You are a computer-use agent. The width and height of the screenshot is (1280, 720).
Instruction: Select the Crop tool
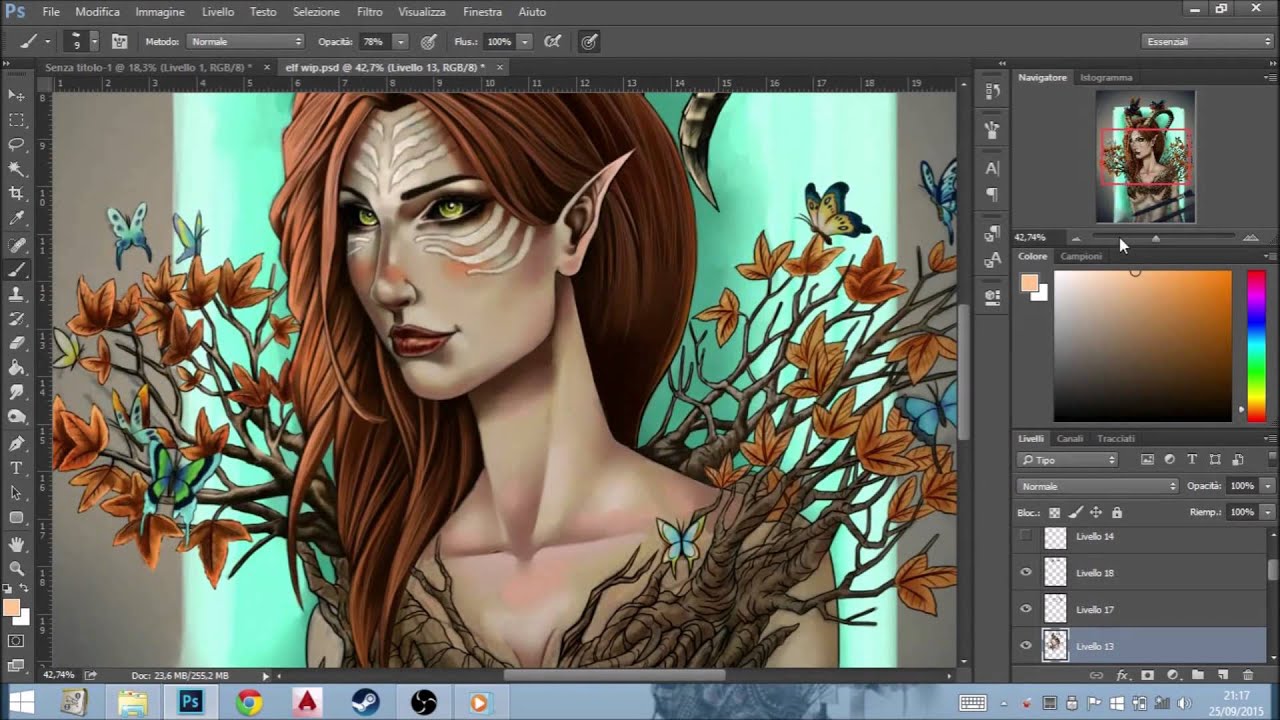click(x=16, y=193)
